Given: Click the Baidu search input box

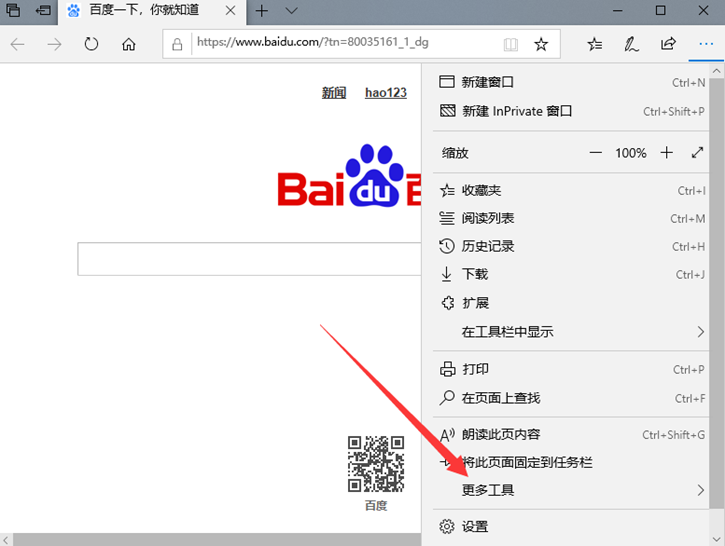Looking at the screenshot, I should click(250, 259).
